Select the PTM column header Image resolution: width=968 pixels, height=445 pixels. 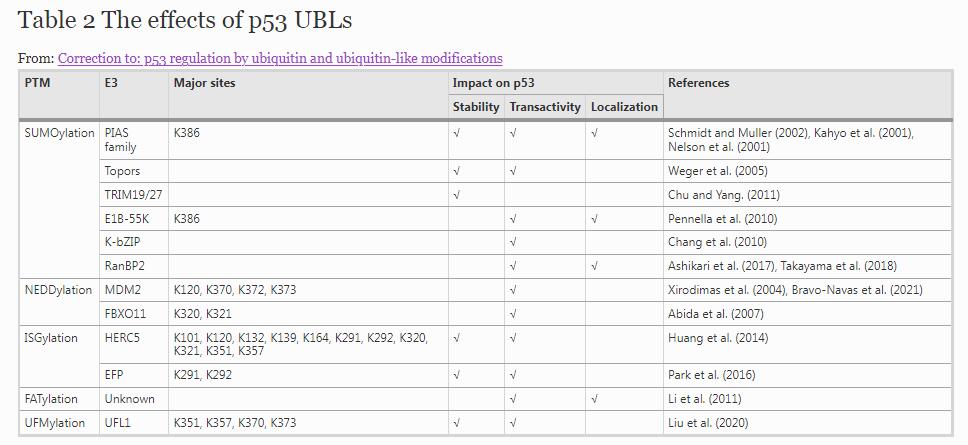pyautogui.click(x=38, y=83)
